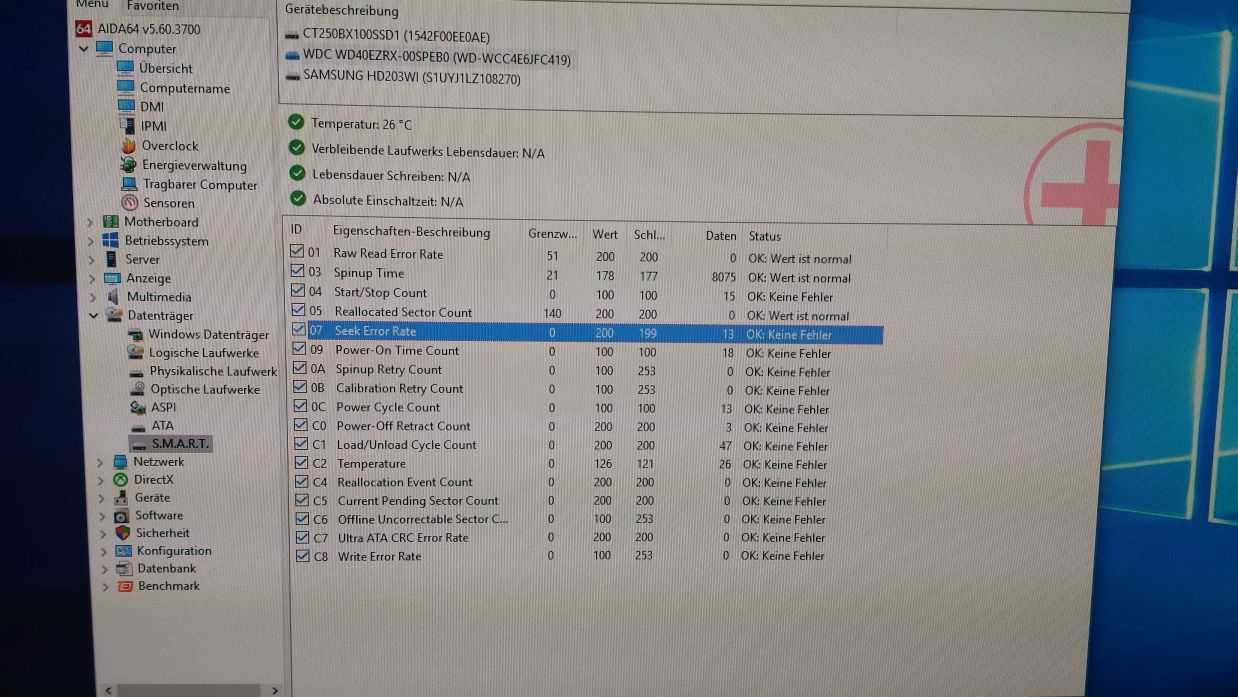Expand the Server tree node
Screen dimensions: 1238x697
pos(90,260)
